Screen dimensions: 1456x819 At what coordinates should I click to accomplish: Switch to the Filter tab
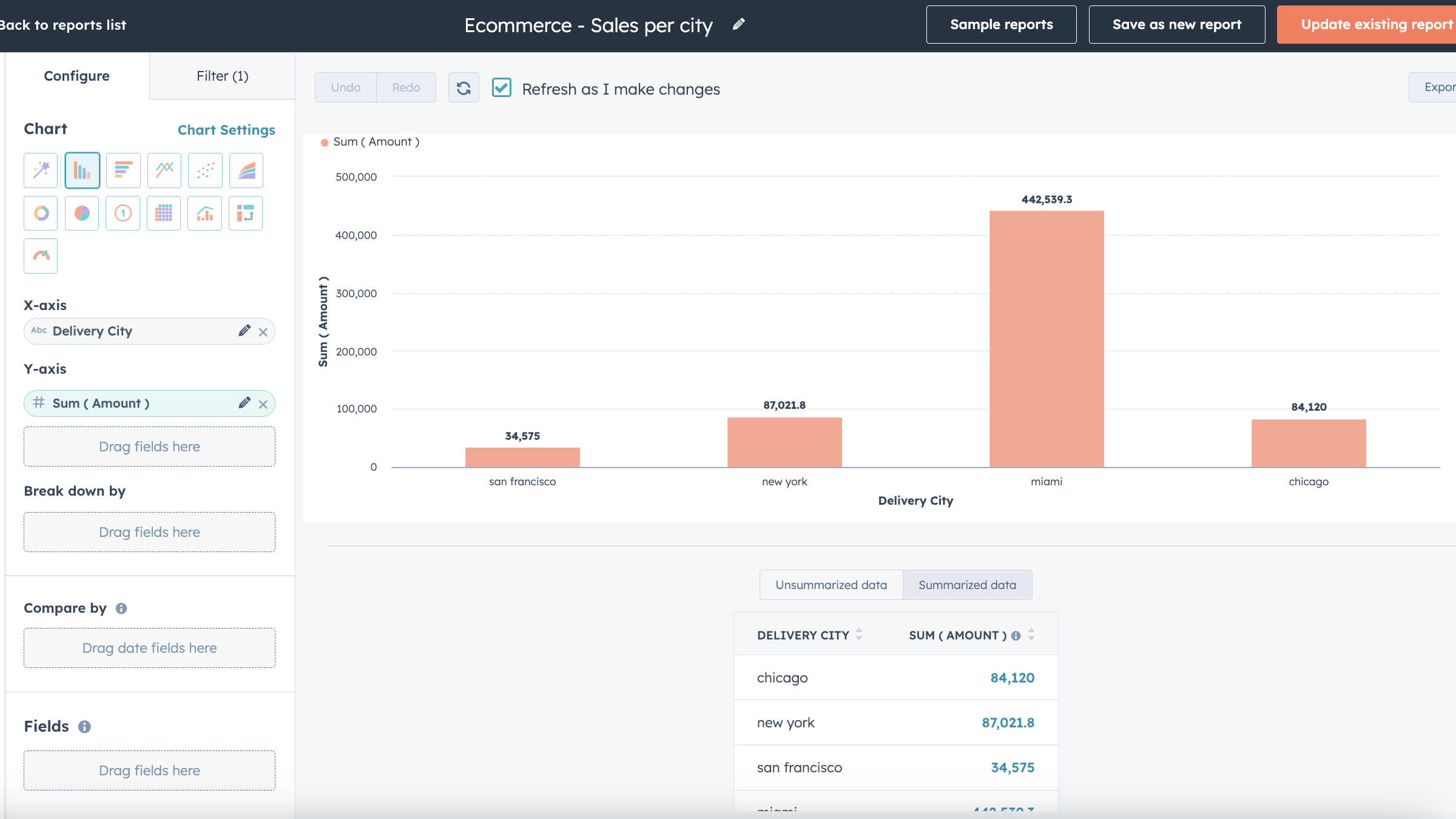coord(222,75)
